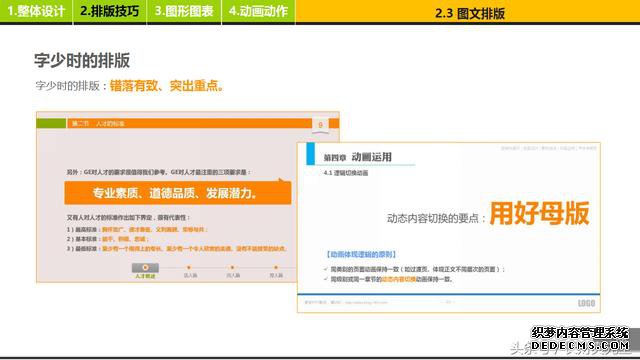Click the 4.1 subsection line

tap(346, 173)
